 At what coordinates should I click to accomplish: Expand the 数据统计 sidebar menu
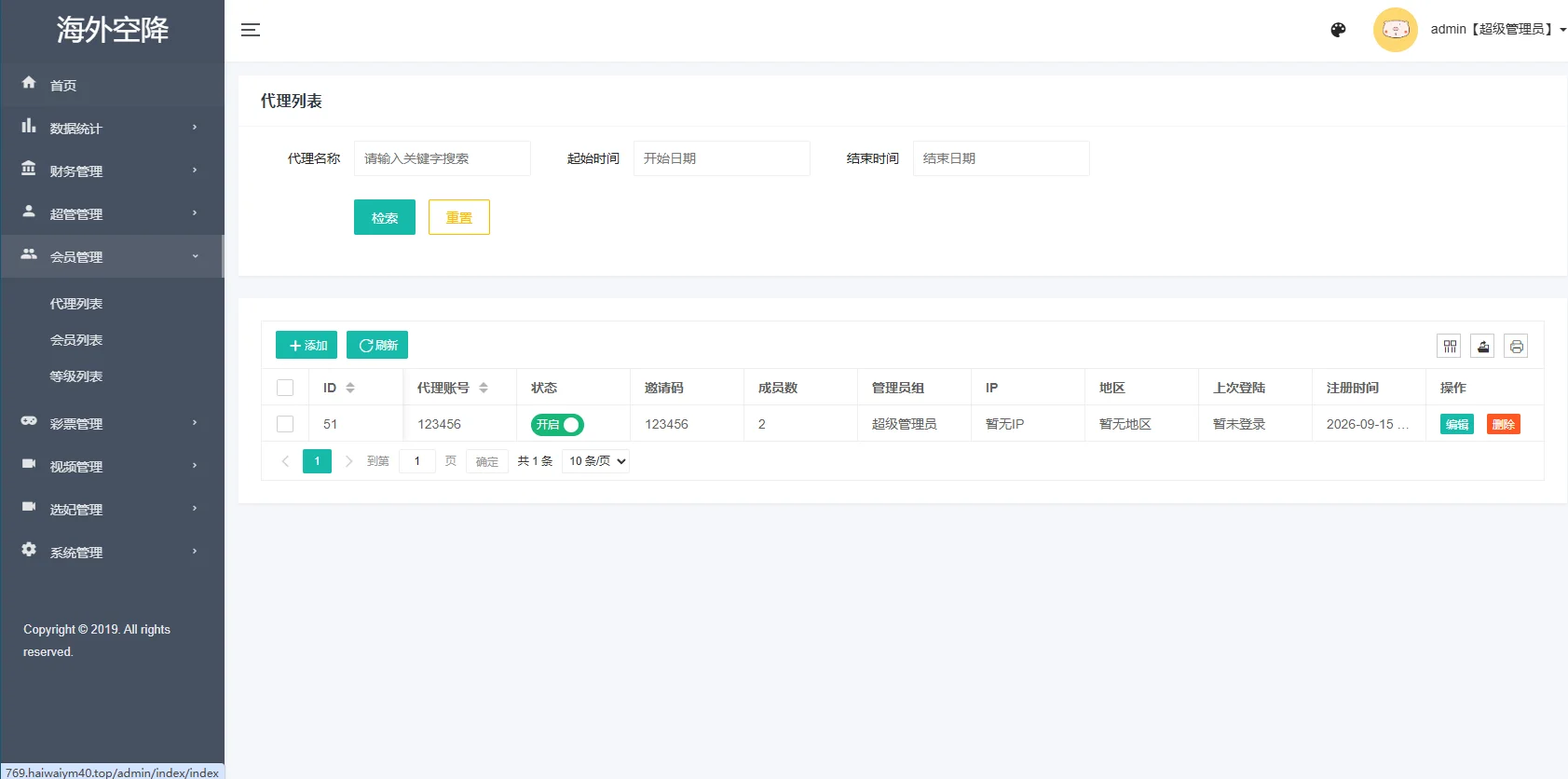tap(112, 128)
